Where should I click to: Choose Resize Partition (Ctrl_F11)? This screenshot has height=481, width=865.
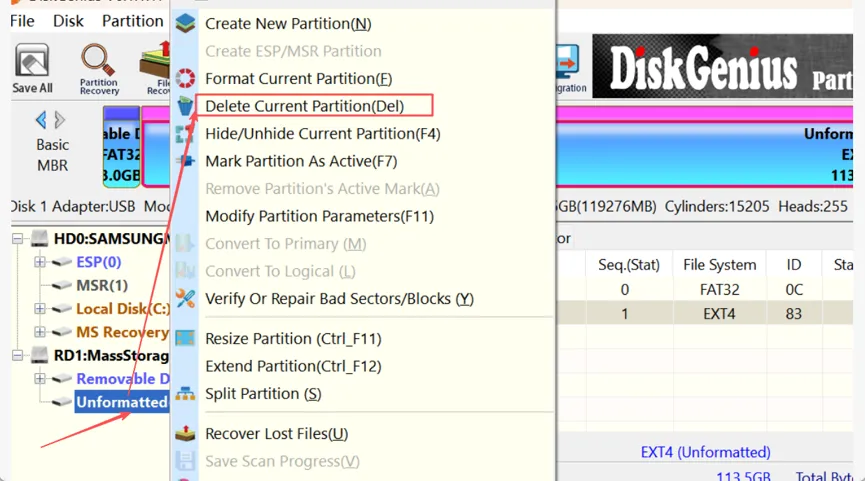pyautogui.click(x=293, y=338)
